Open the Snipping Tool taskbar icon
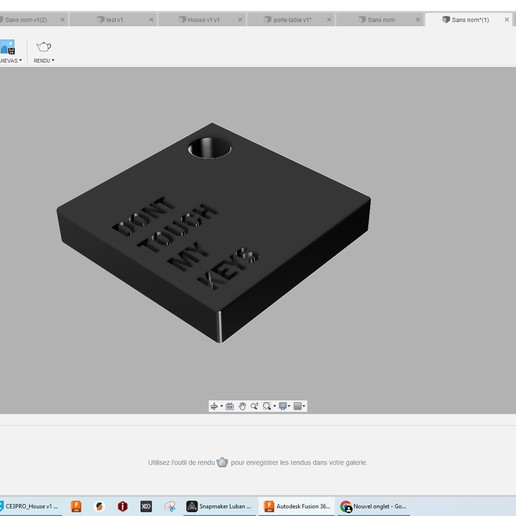The image size is (516, 516). click(170, 506)
